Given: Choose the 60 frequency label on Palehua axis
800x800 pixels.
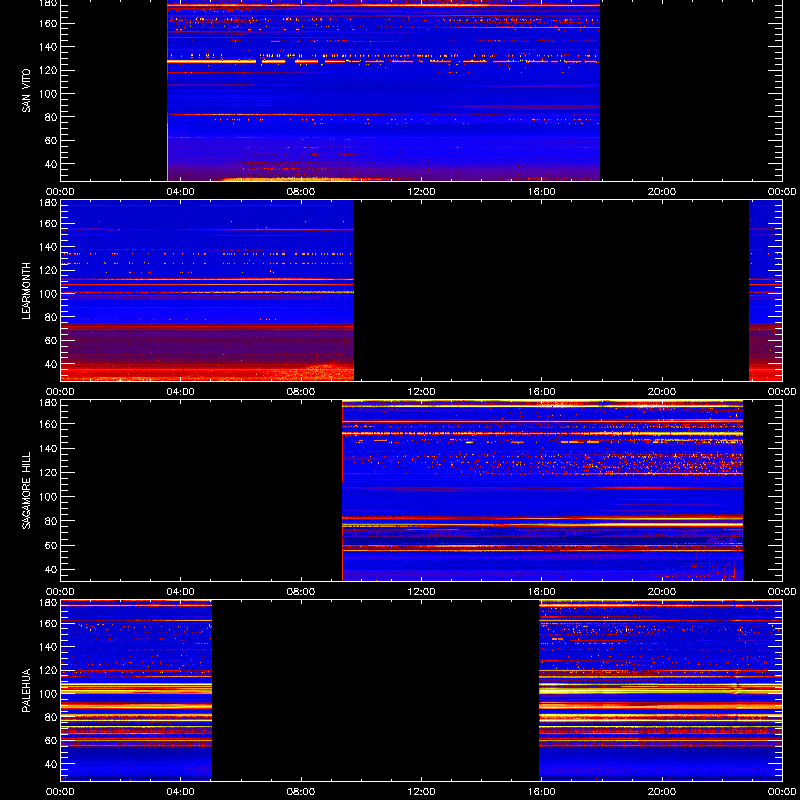Looking at the screenshot, I should coord(52,740).
